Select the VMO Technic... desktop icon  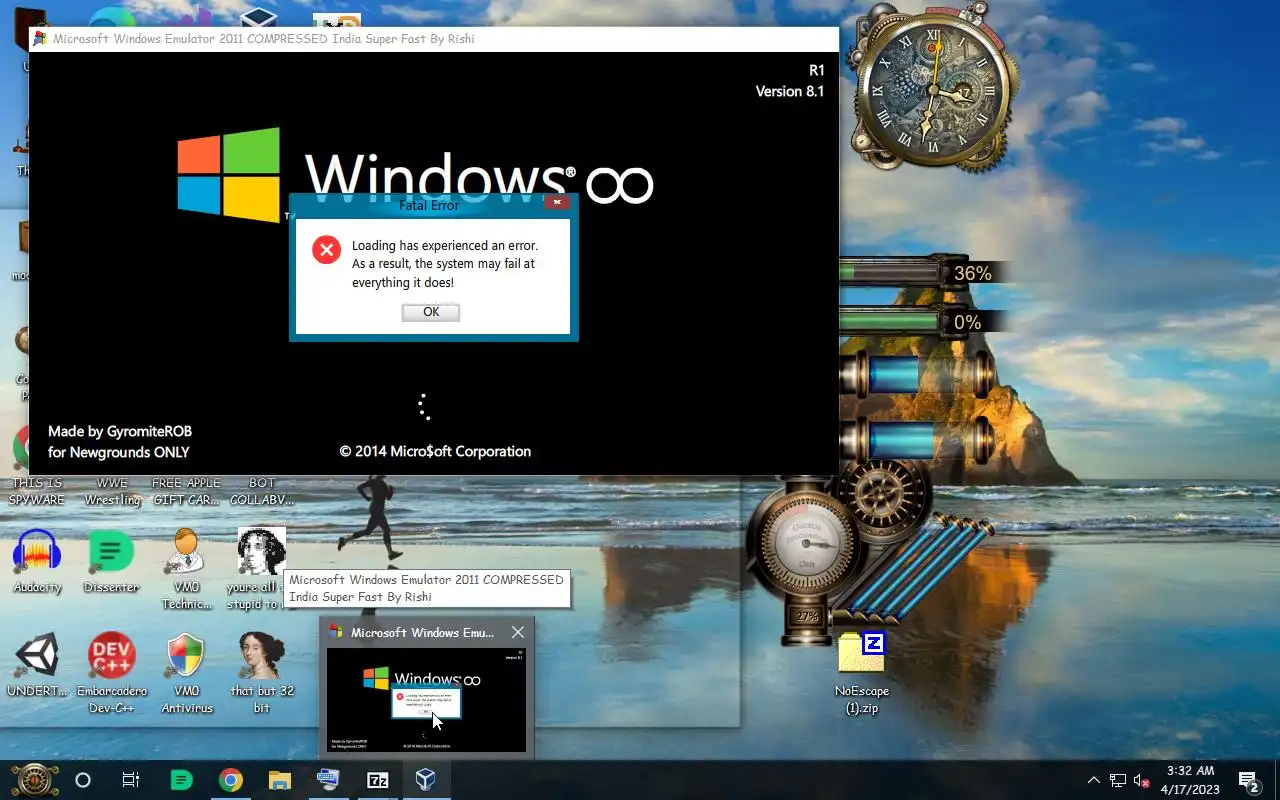pyautogui.click(x=186, y=569)
